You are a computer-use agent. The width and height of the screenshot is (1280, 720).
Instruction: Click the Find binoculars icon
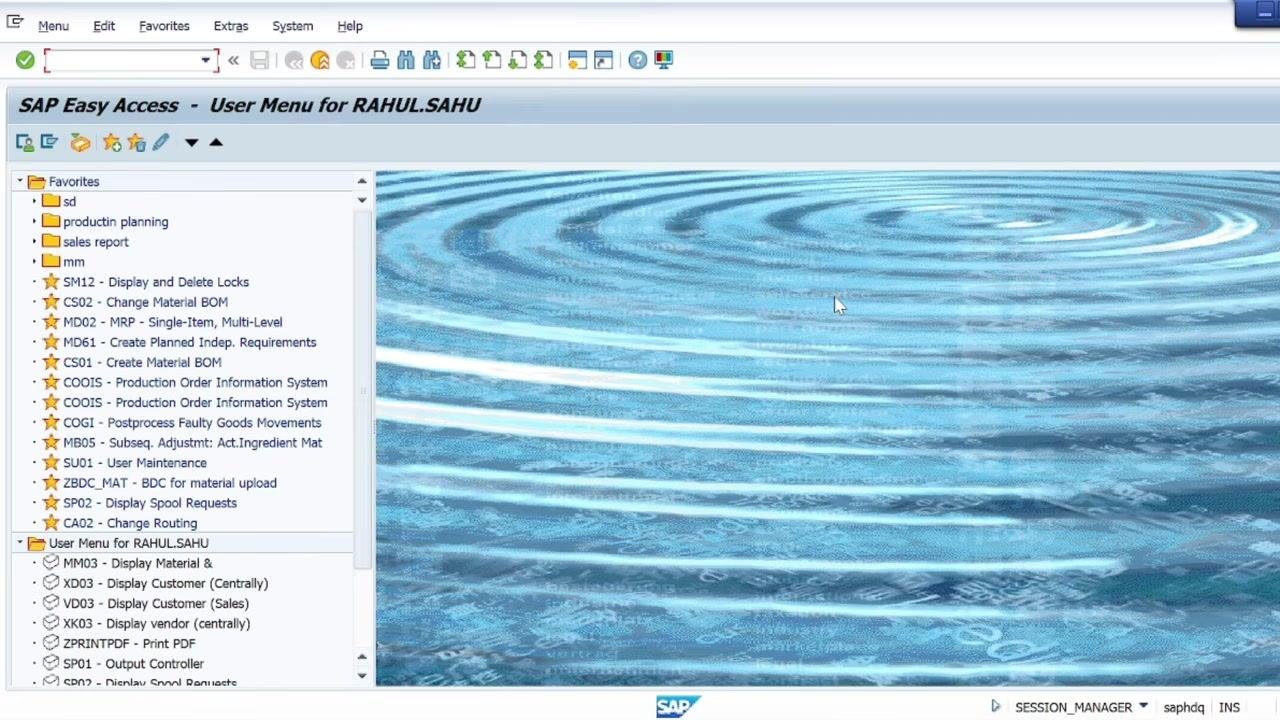pos(406,61)
